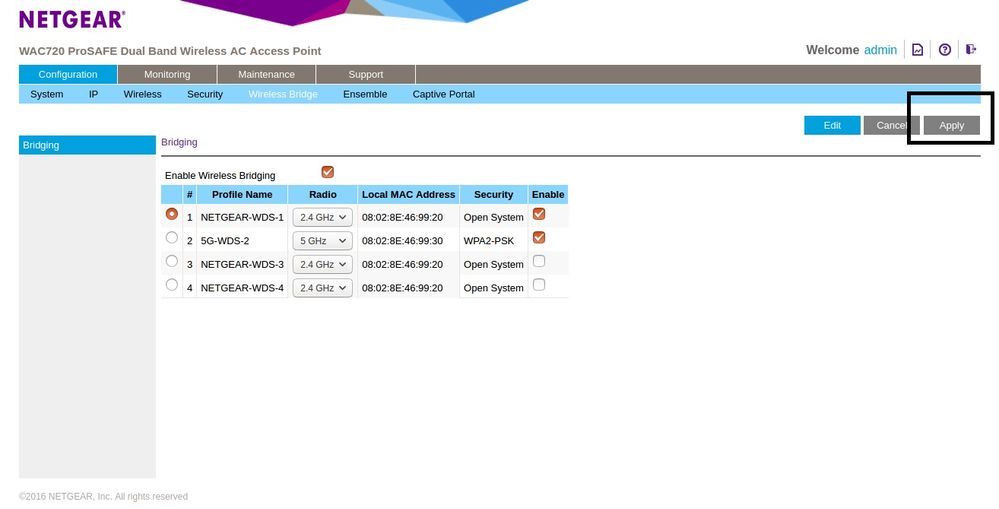Open the Captive Portal submenu
The width and height of the screenshot is (999, 509).
pyautogui.click(x=443, y=94)
